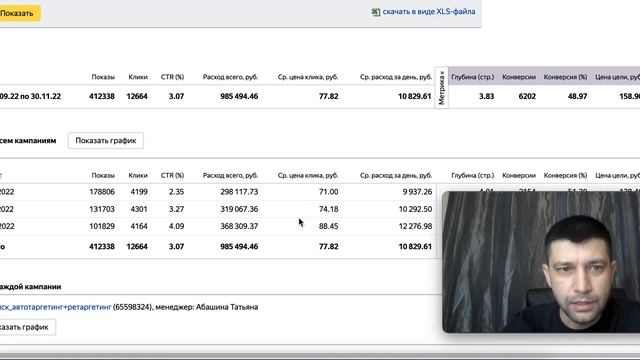The height and width of the screenshot is (360, 640).
Task: Click the cell 4164 clicks
Action: tap(139, 226)
